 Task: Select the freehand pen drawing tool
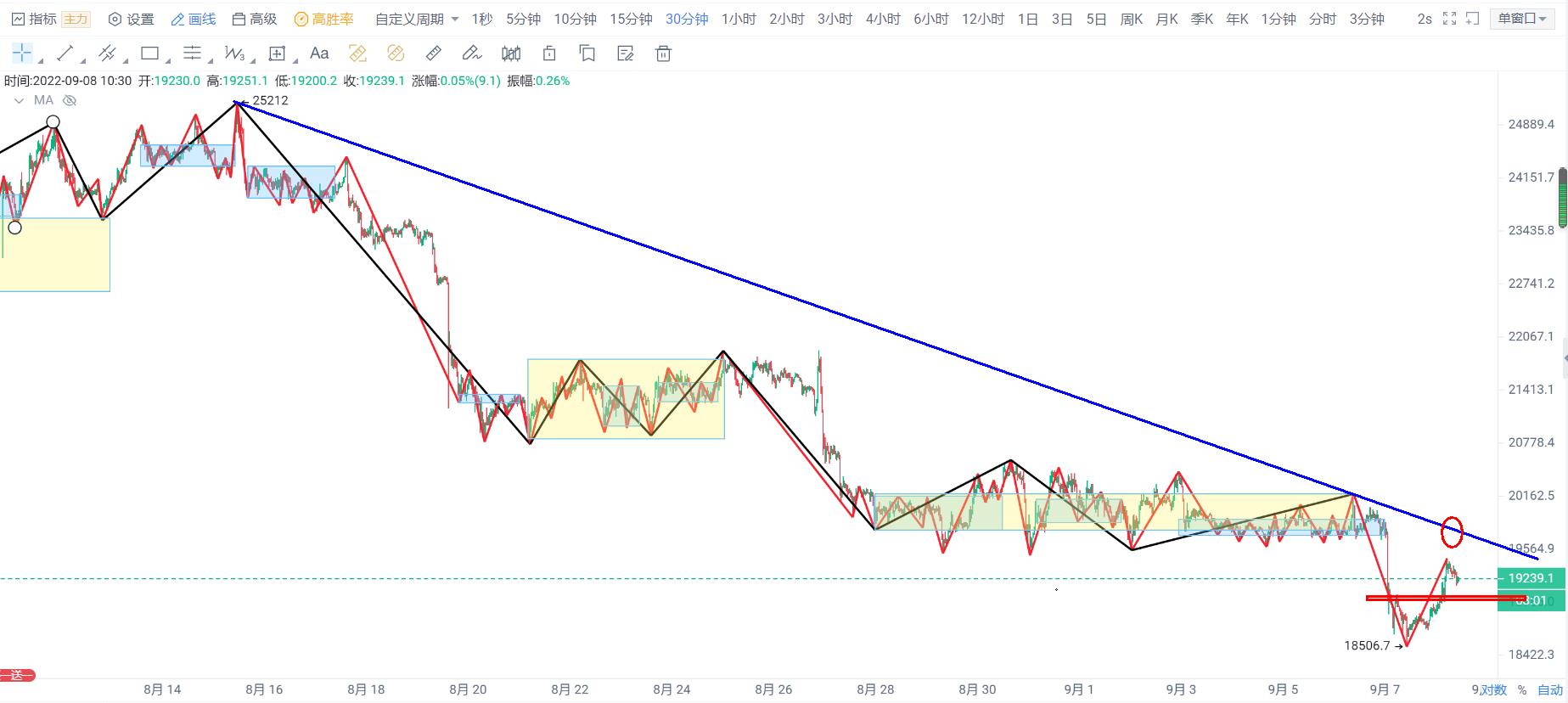click(472, 53)
